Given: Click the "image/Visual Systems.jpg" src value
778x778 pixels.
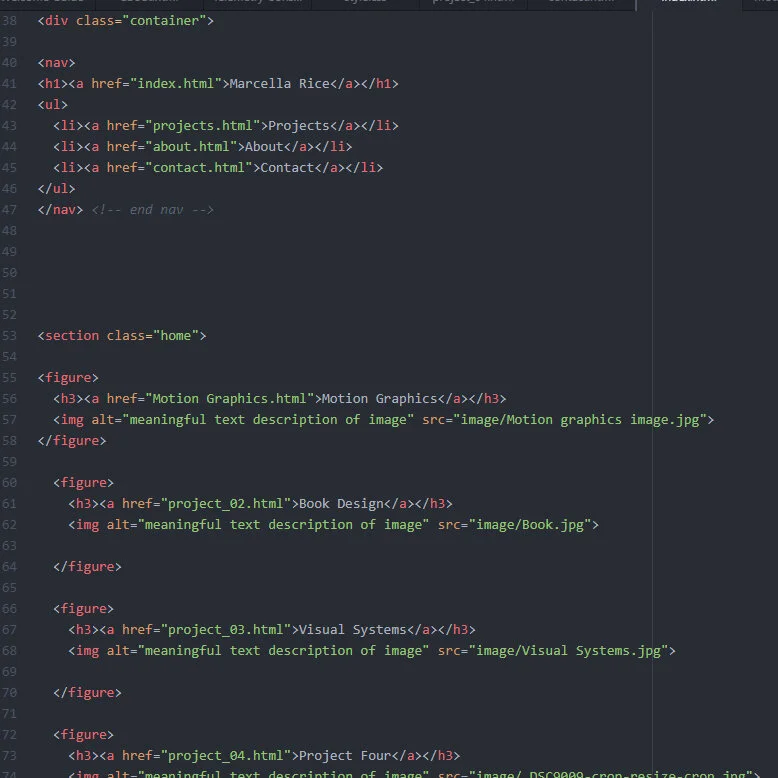Looking at the screenshot, I should click(569, 651).
